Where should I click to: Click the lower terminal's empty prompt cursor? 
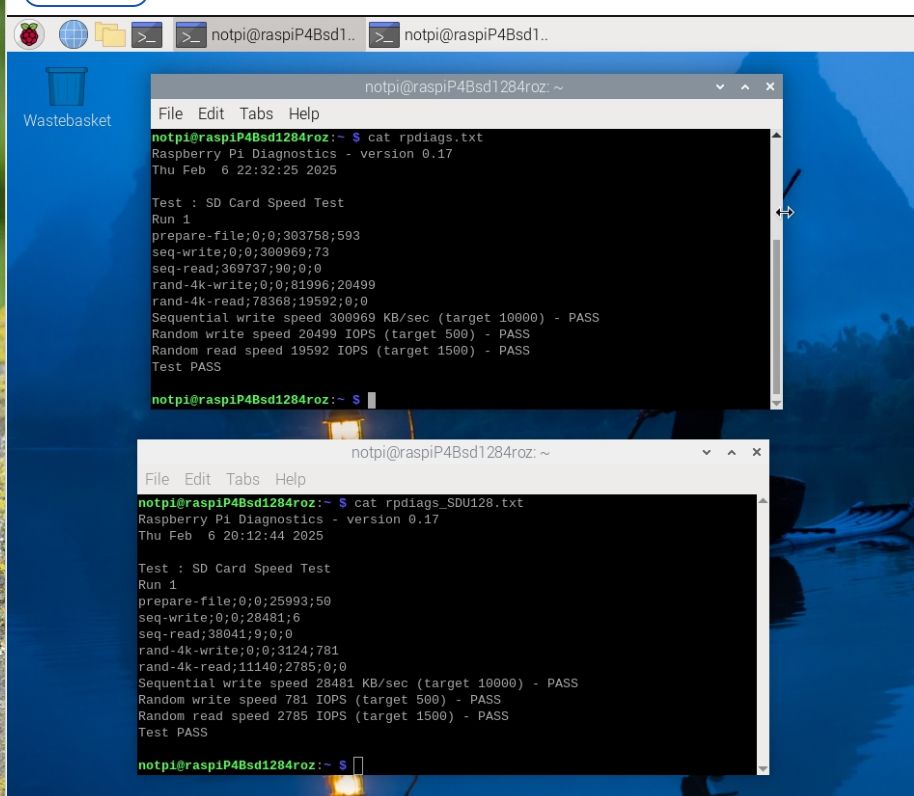click(x=358, y=765)
